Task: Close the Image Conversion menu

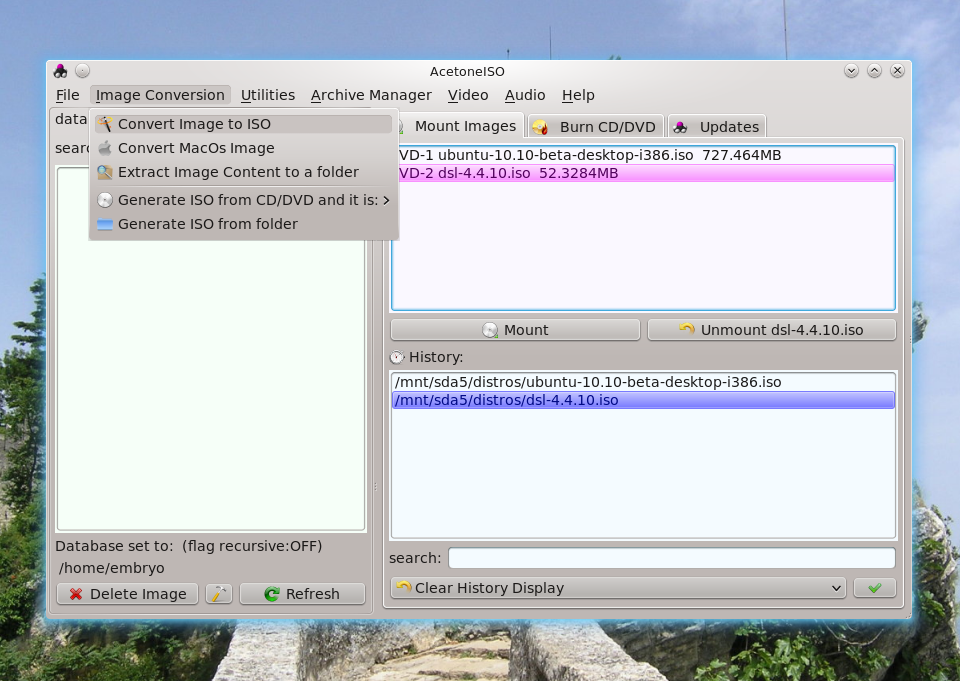Action: [160, 95]
